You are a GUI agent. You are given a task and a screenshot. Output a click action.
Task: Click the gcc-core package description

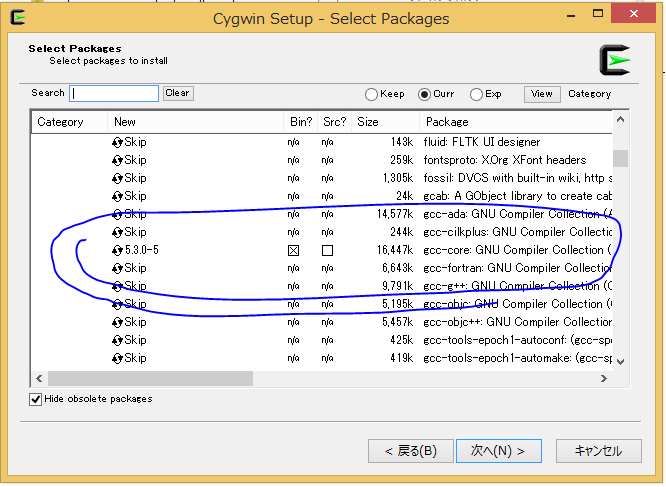point(517,251)
